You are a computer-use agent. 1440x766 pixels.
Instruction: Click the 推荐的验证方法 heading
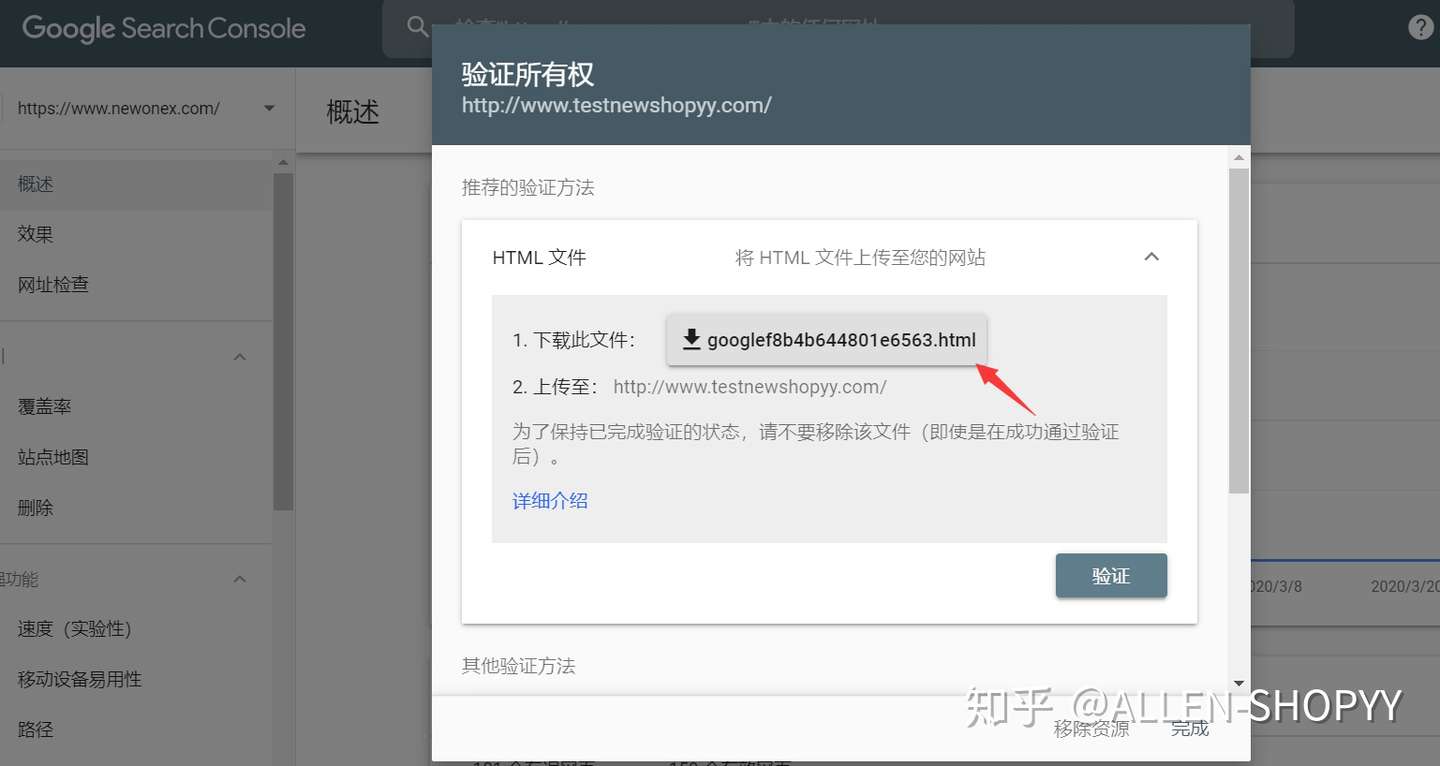tap(528, 187)
